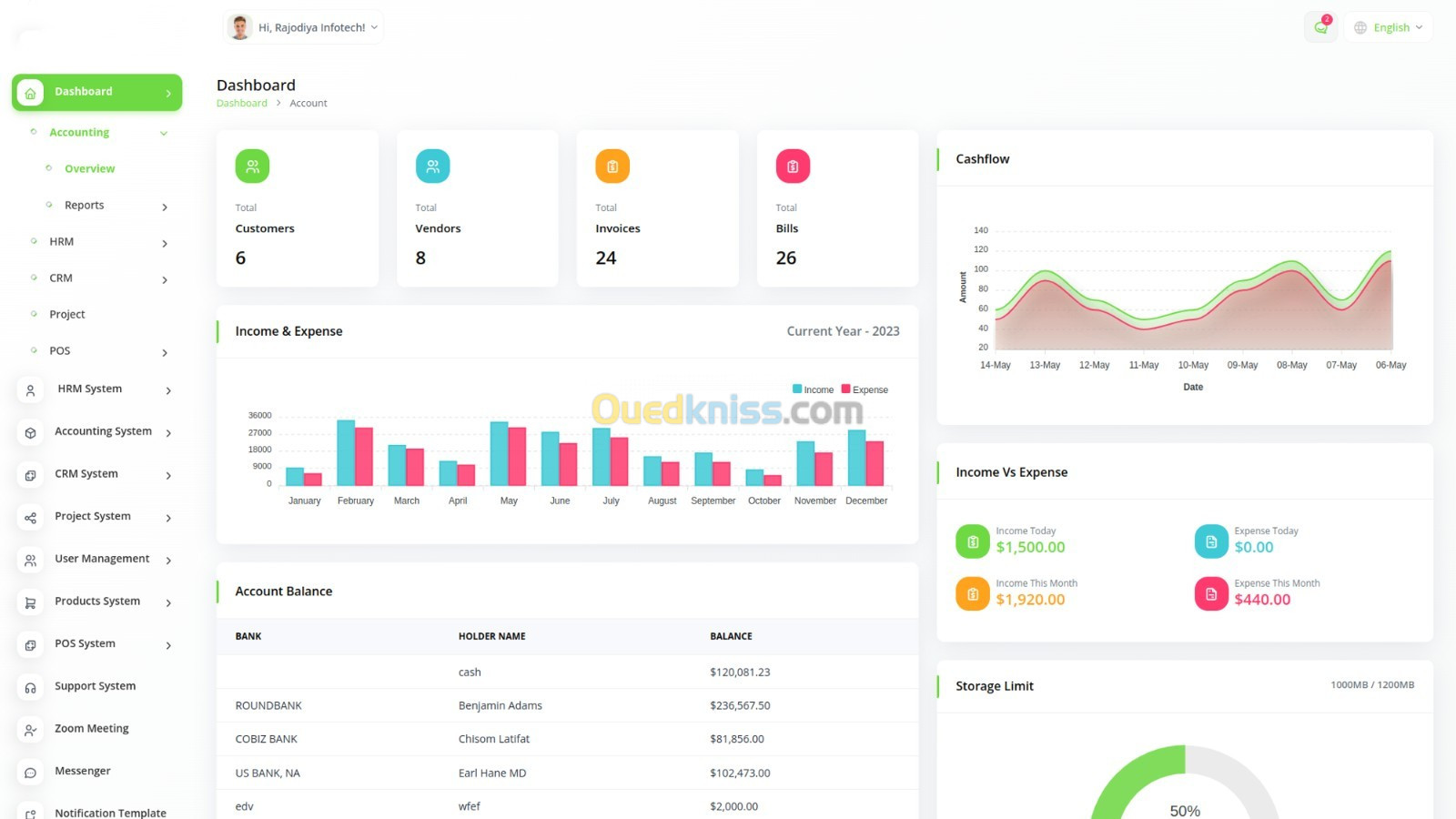Viewport: 1456px width, 819px height.
Task: Click the BALANCE column header
Action: [x=731, y=637]
